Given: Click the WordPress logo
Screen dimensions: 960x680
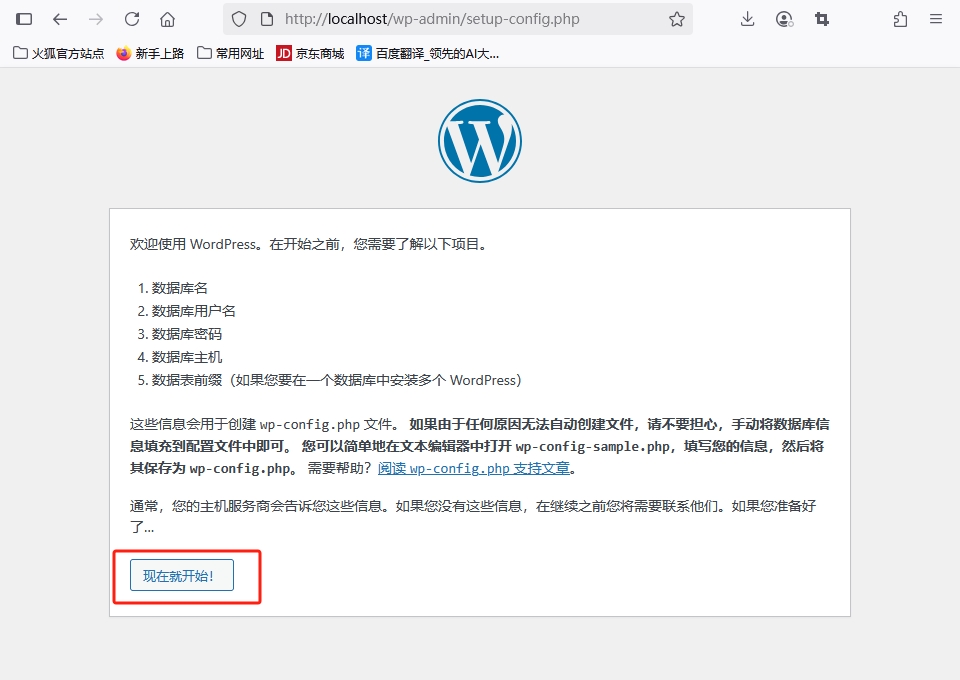Looking at the screenshot, I should (480, 141).
